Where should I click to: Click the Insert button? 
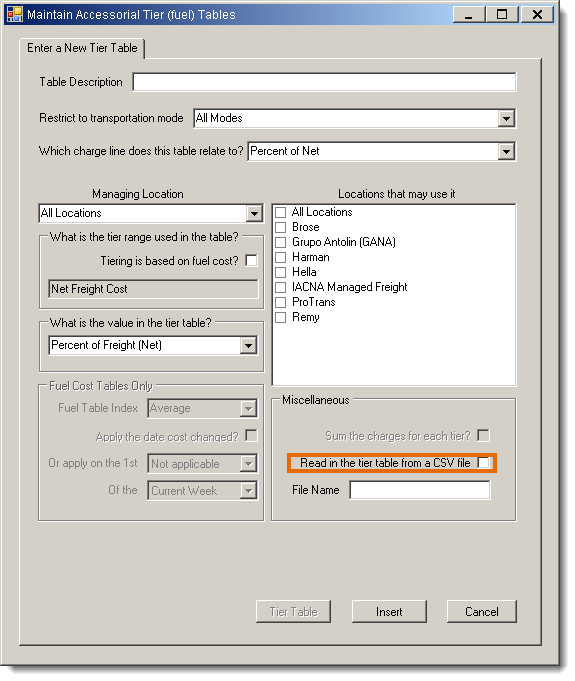[389, 612]
